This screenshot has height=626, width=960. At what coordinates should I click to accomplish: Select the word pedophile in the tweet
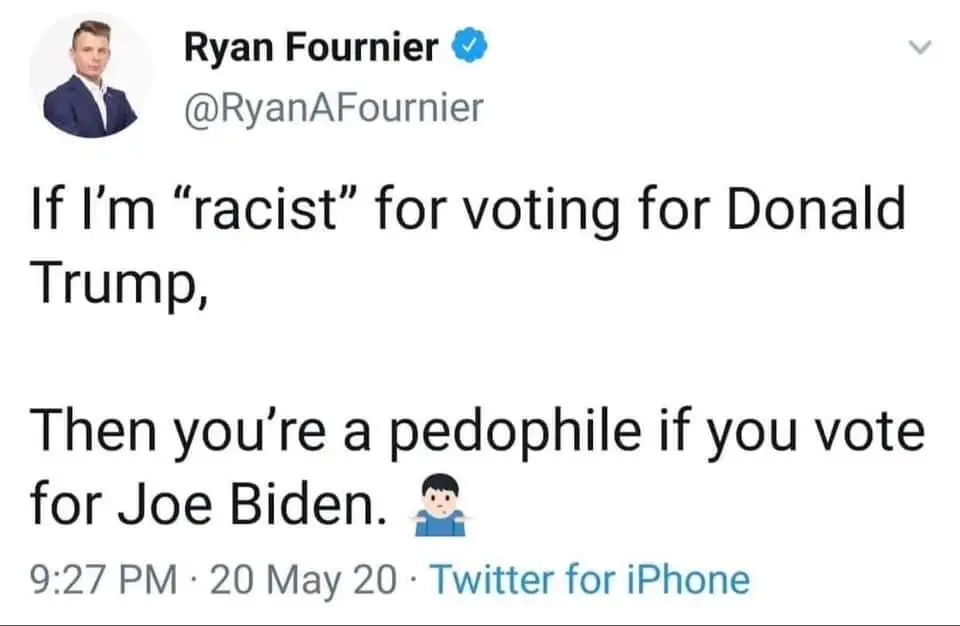point(512,433)
